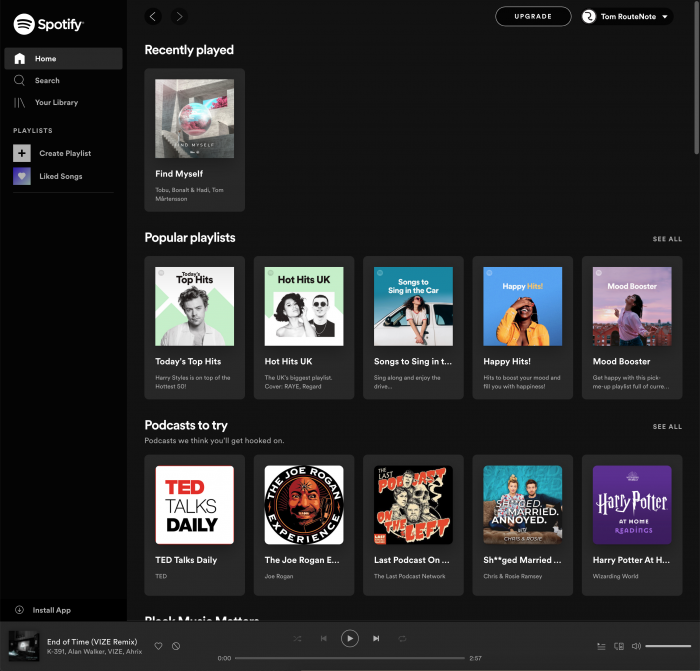Click the Create Playlist plus icon
Image resolution: width=700 pixels, height=671 pixels.
(x=22, y=153)
